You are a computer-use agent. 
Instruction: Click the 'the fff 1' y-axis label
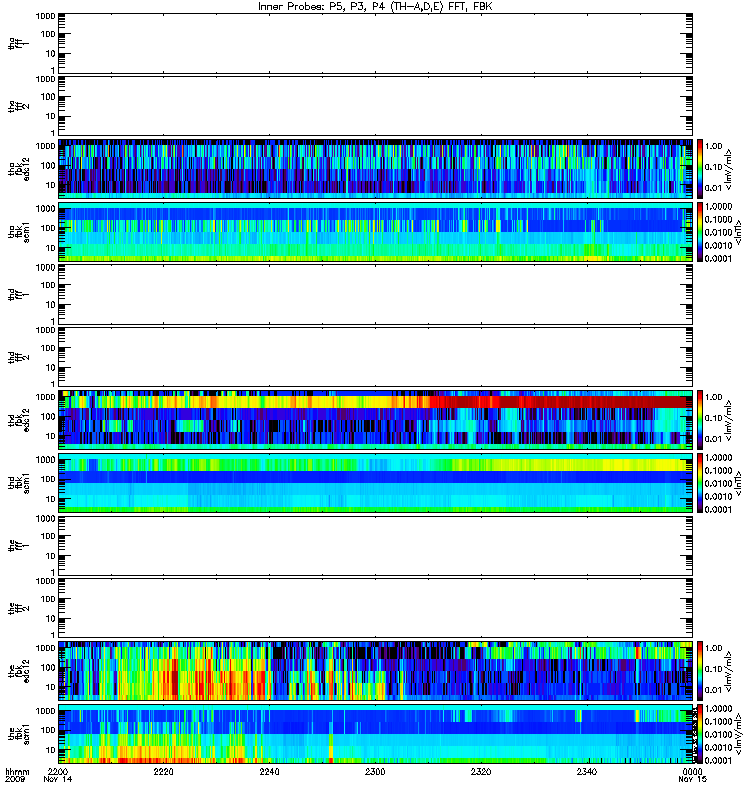pos(19,545)
